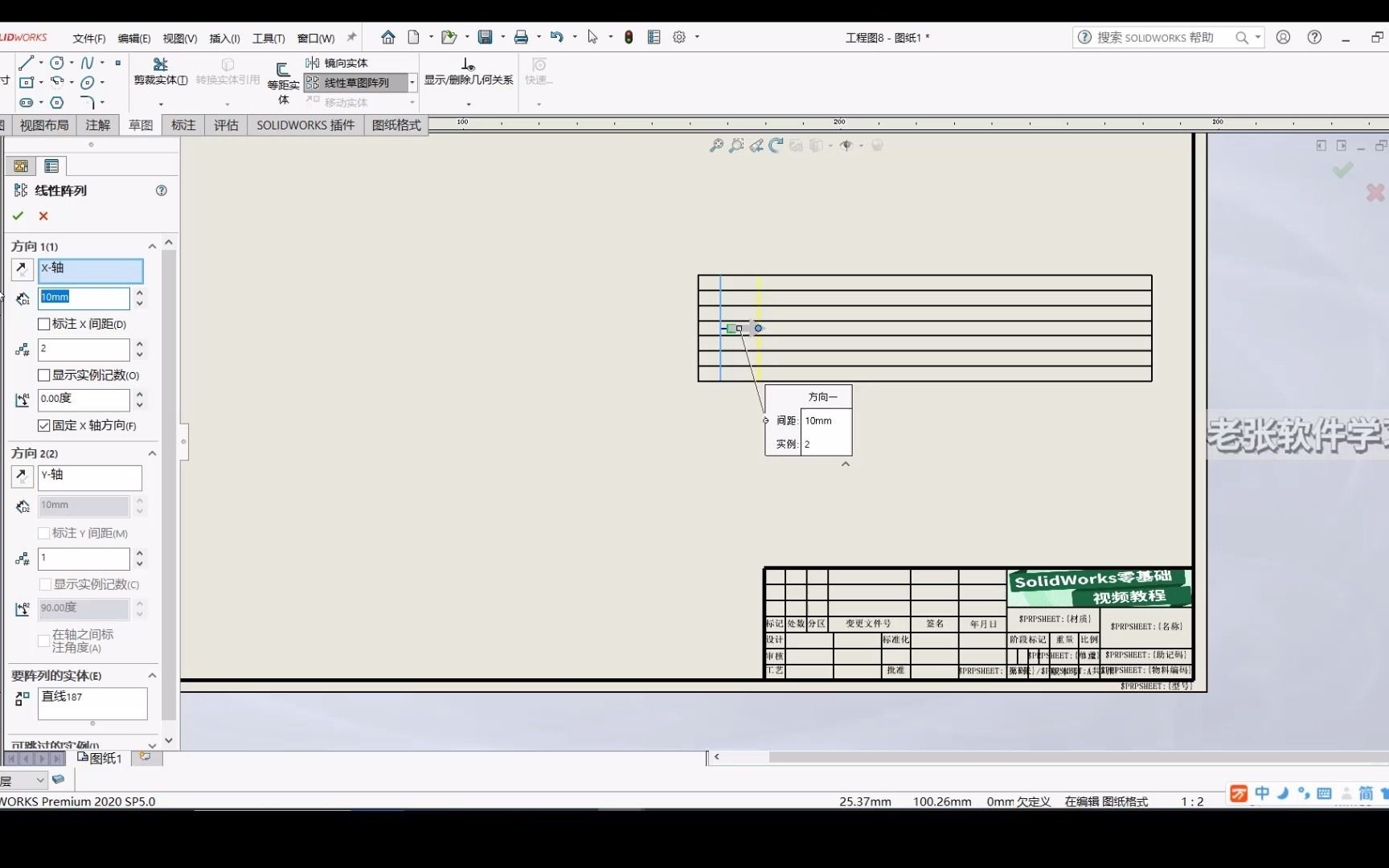Switch to the 标注 ribbon tab
The height and width of the screenshot is (868, 1389).
[x=183, y=125]
